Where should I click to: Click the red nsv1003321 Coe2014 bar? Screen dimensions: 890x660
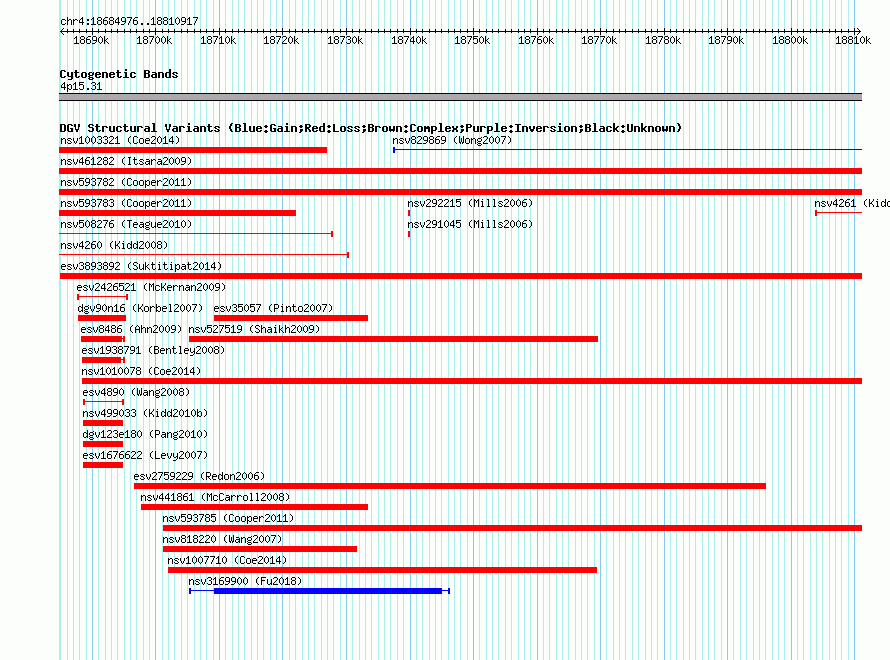[193, 150]
